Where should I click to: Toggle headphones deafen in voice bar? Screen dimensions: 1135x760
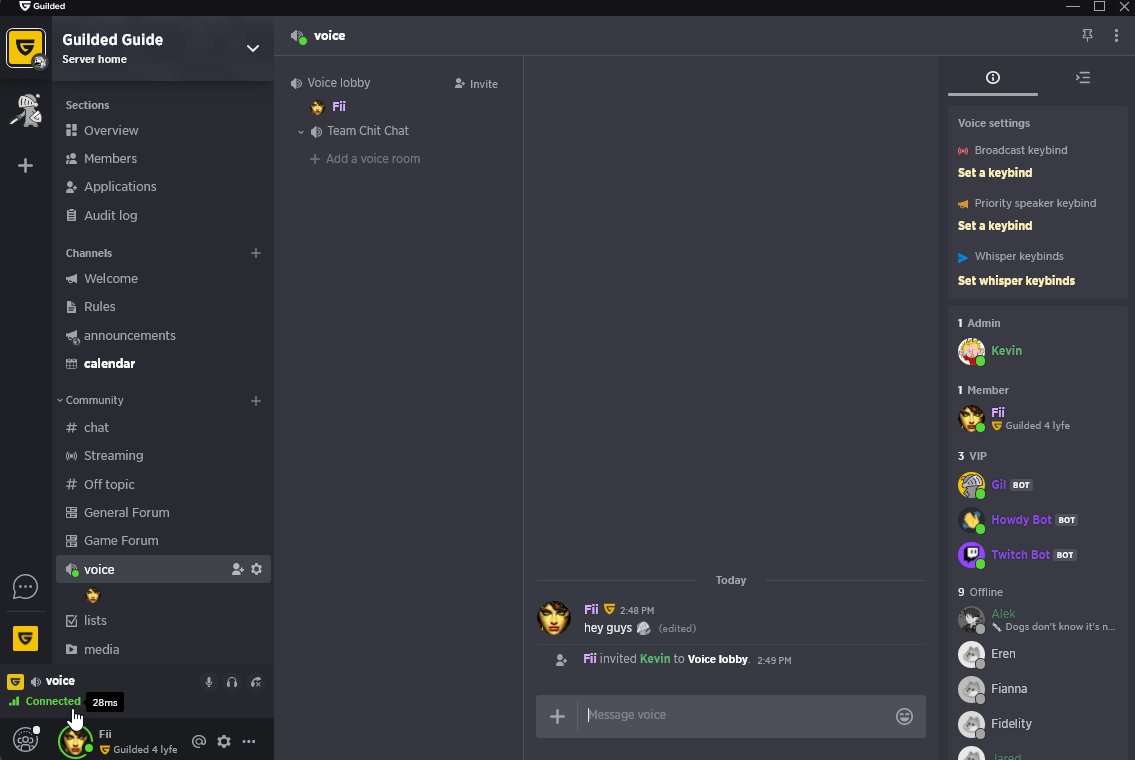232,683
